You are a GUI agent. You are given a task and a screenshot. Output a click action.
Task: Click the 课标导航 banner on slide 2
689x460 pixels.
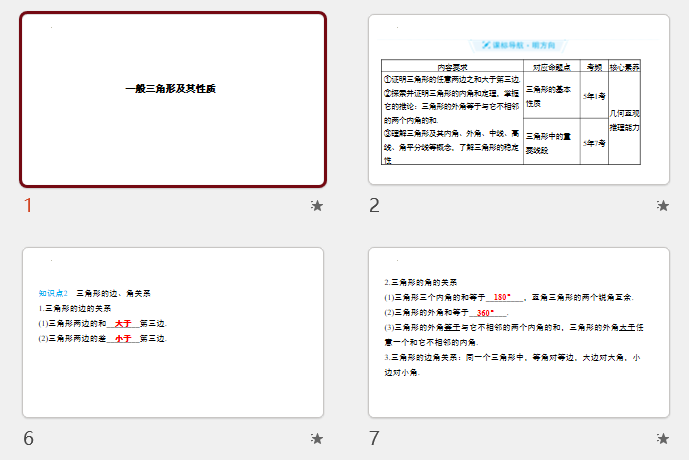pos(518,46)
